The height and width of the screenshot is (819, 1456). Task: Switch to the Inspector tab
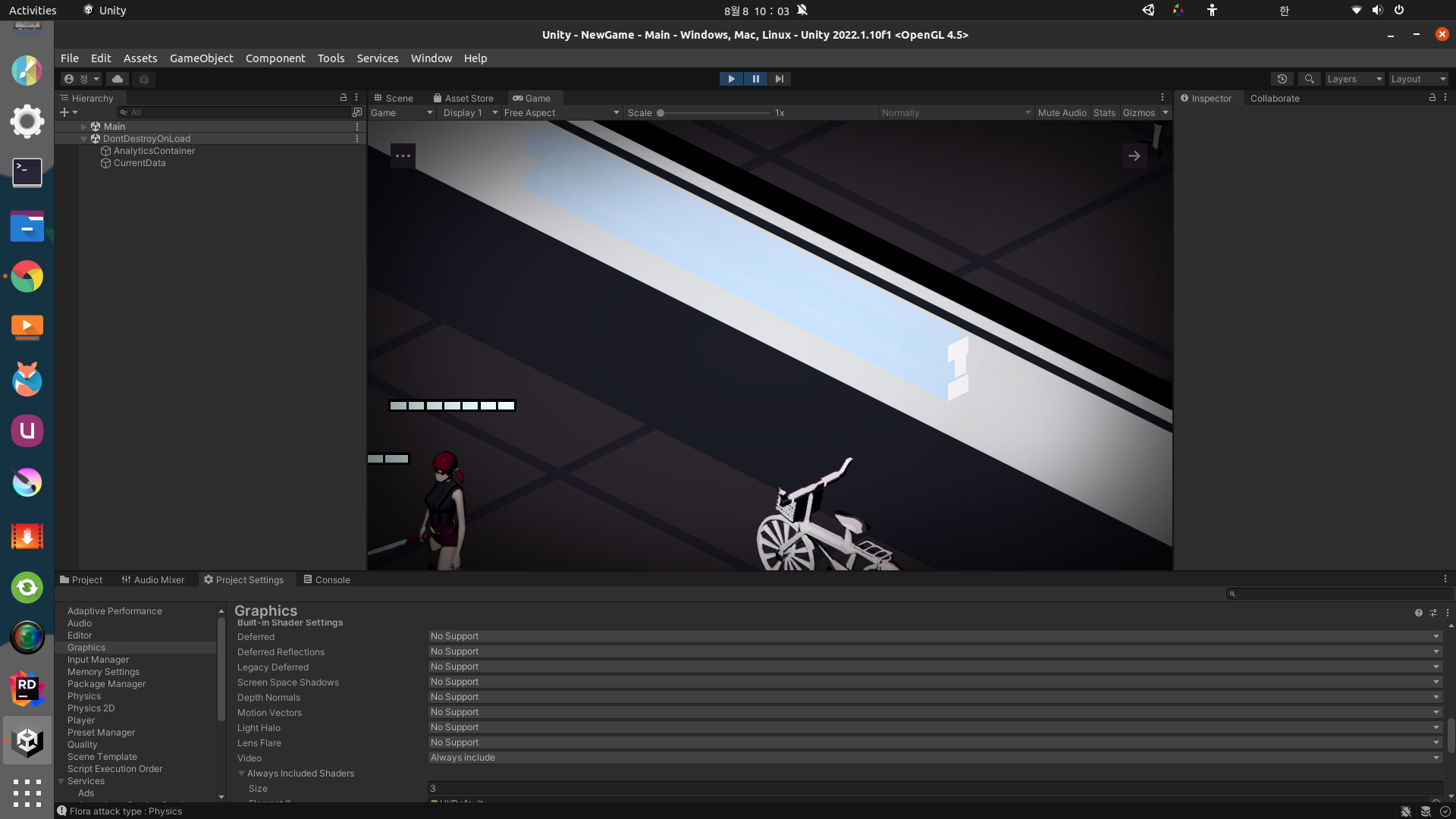(1206, 99)
